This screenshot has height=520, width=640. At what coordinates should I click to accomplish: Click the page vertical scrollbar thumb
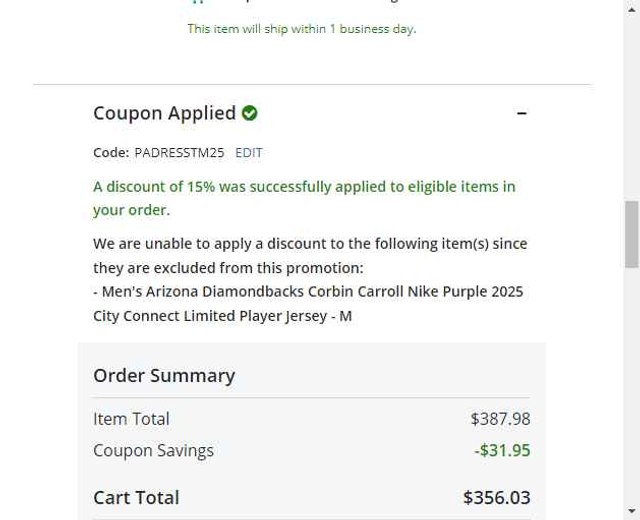click(631, 234)
